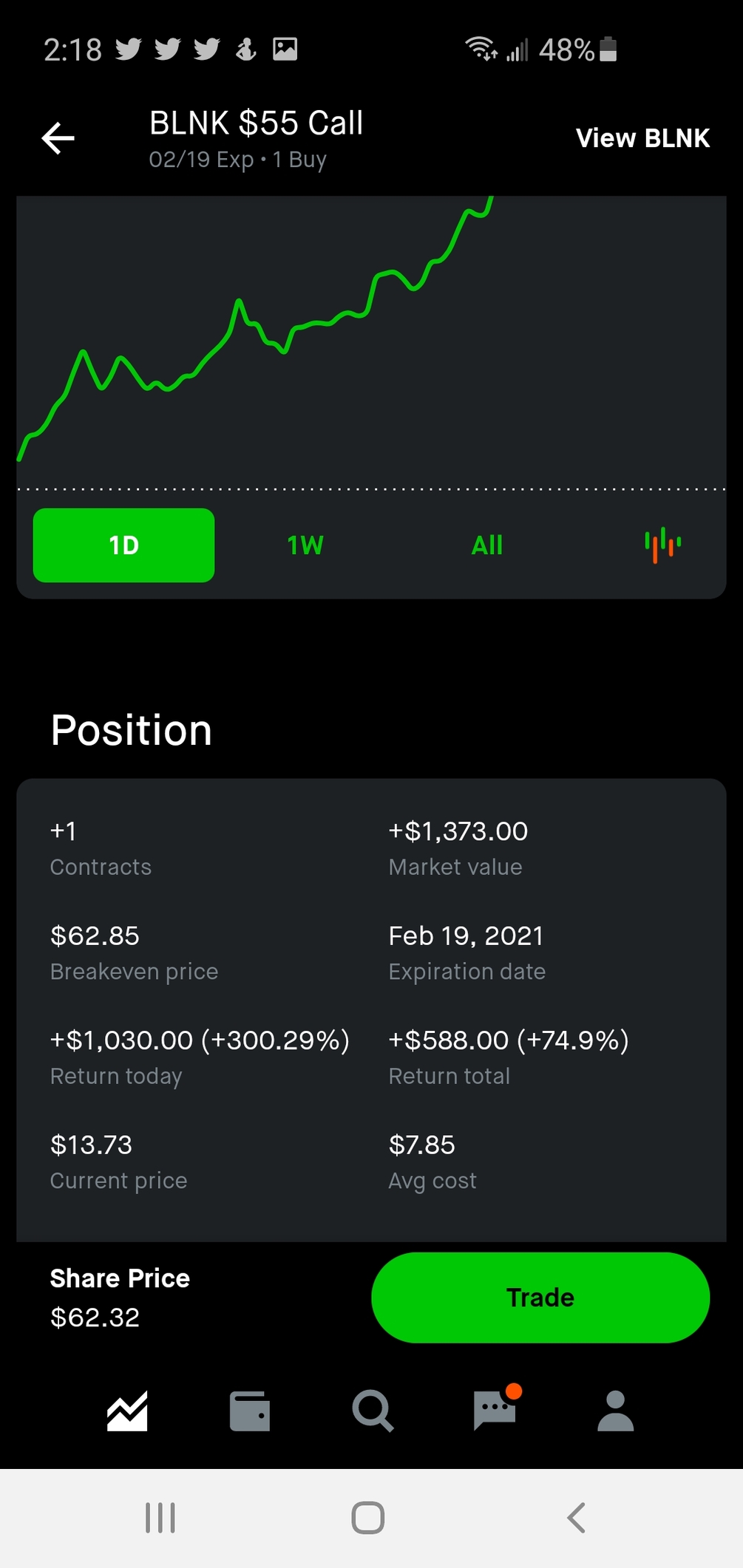The image size is (743, 1568).
Task: Switch chart to 1W range
Action: pyautogui.click(x=305, y=545)
